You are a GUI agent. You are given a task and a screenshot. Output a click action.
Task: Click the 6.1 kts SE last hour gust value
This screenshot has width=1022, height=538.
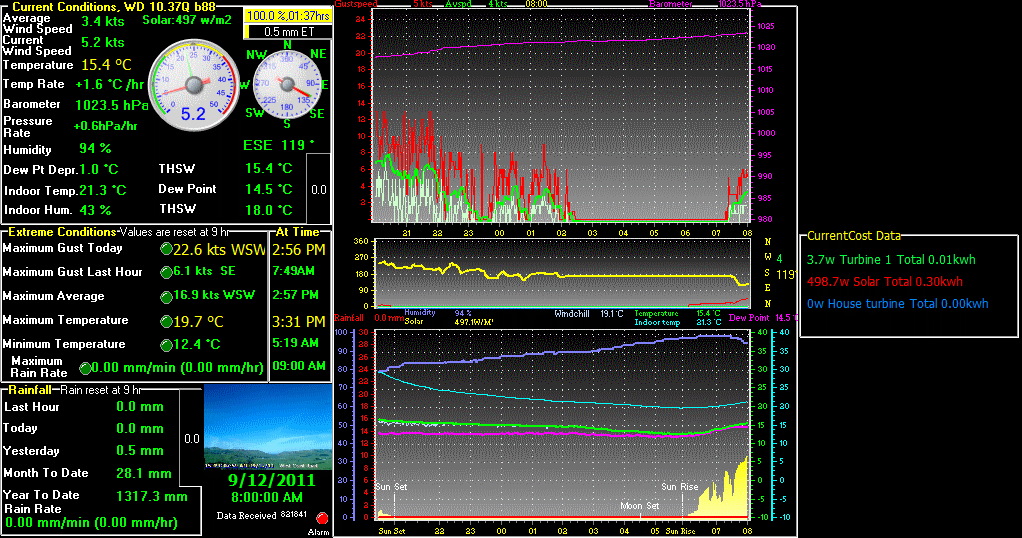[x=206, y=271]
